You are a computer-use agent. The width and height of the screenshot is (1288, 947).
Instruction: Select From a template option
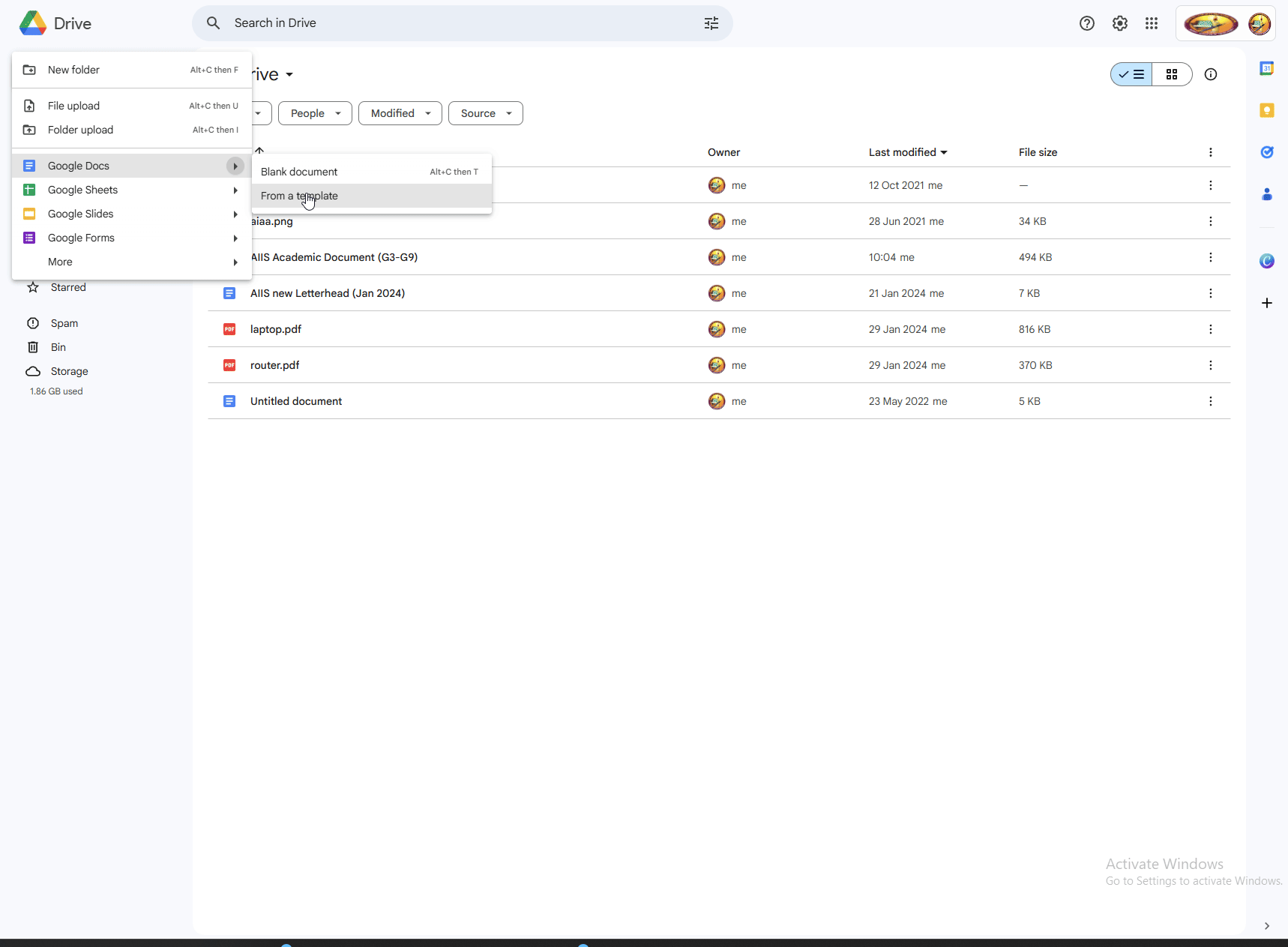tap(372, 196)
